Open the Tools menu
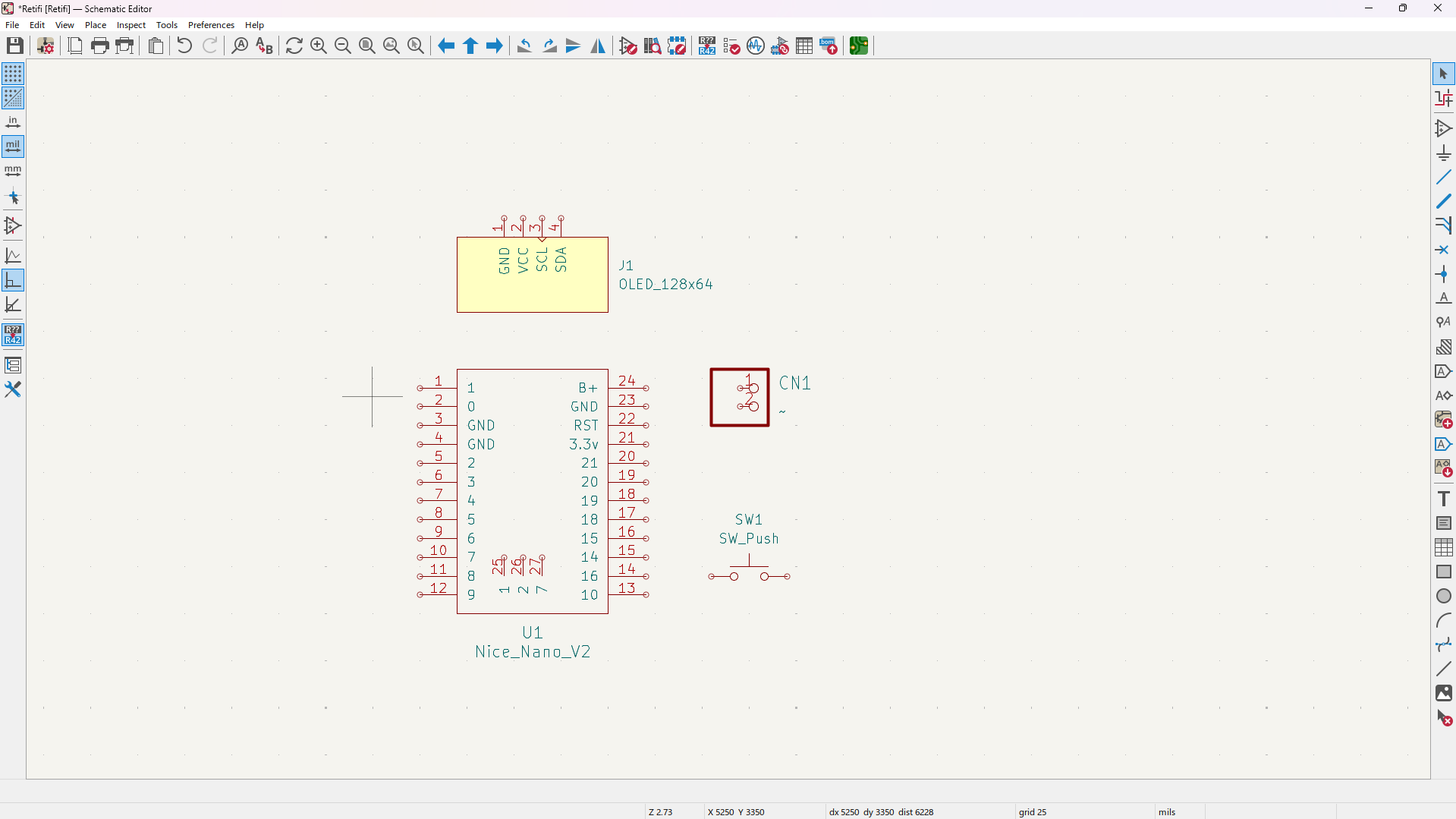The image size is (1456, 819). point(166,24)
